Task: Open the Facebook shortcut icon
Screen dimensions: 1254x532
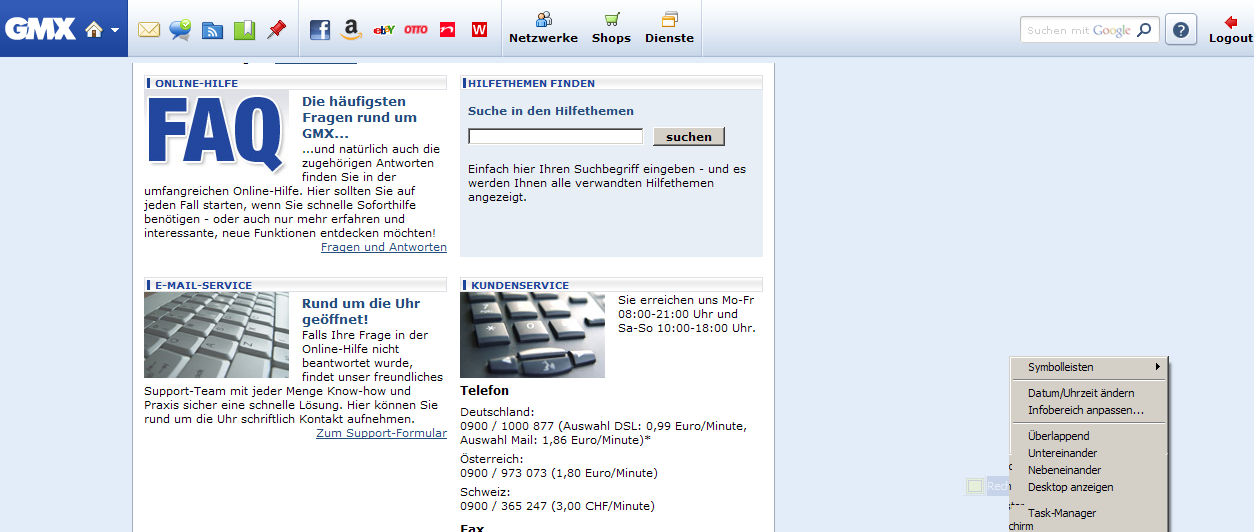Action: pos(320,30)
